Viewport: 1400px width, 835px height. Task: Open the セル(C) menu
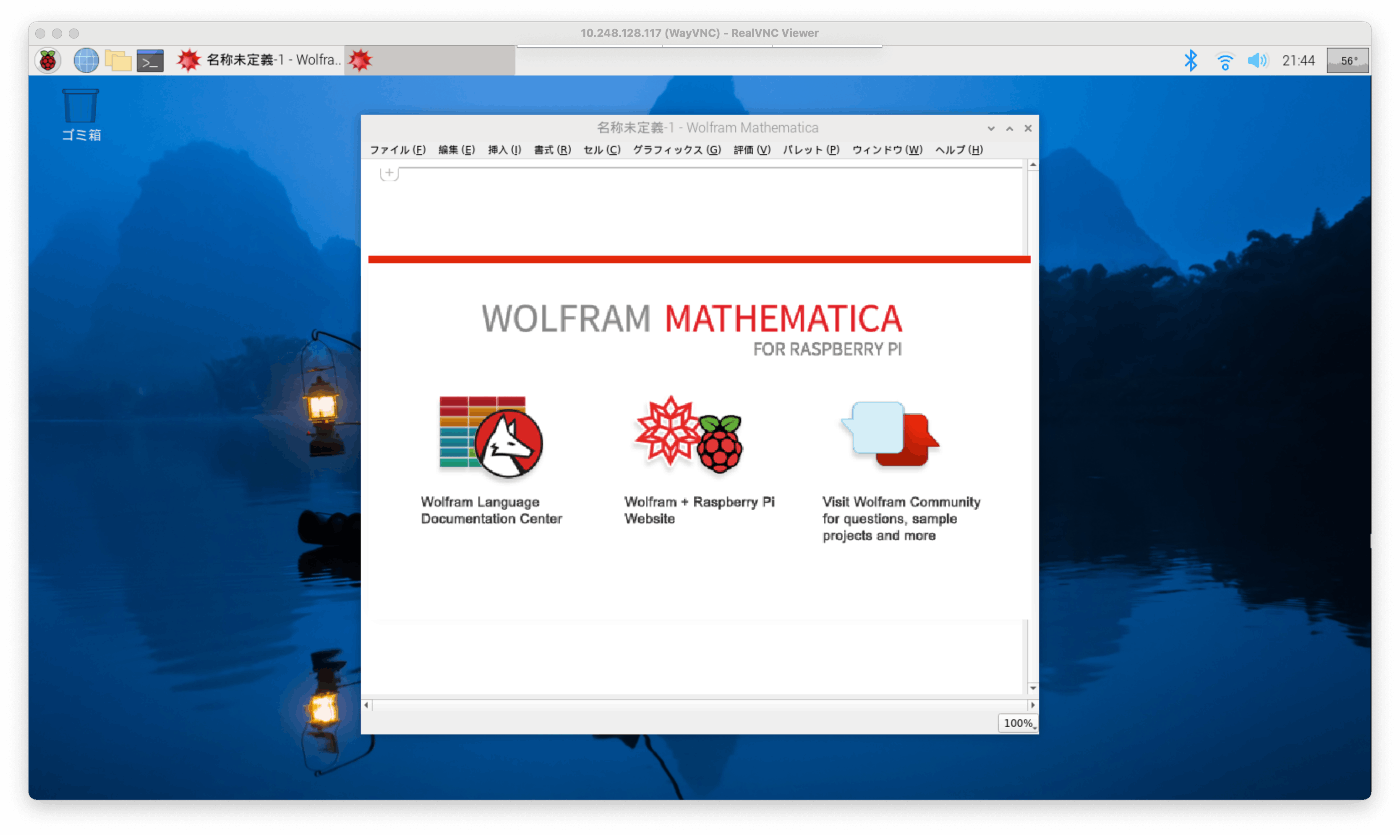(x=602, y=150)
